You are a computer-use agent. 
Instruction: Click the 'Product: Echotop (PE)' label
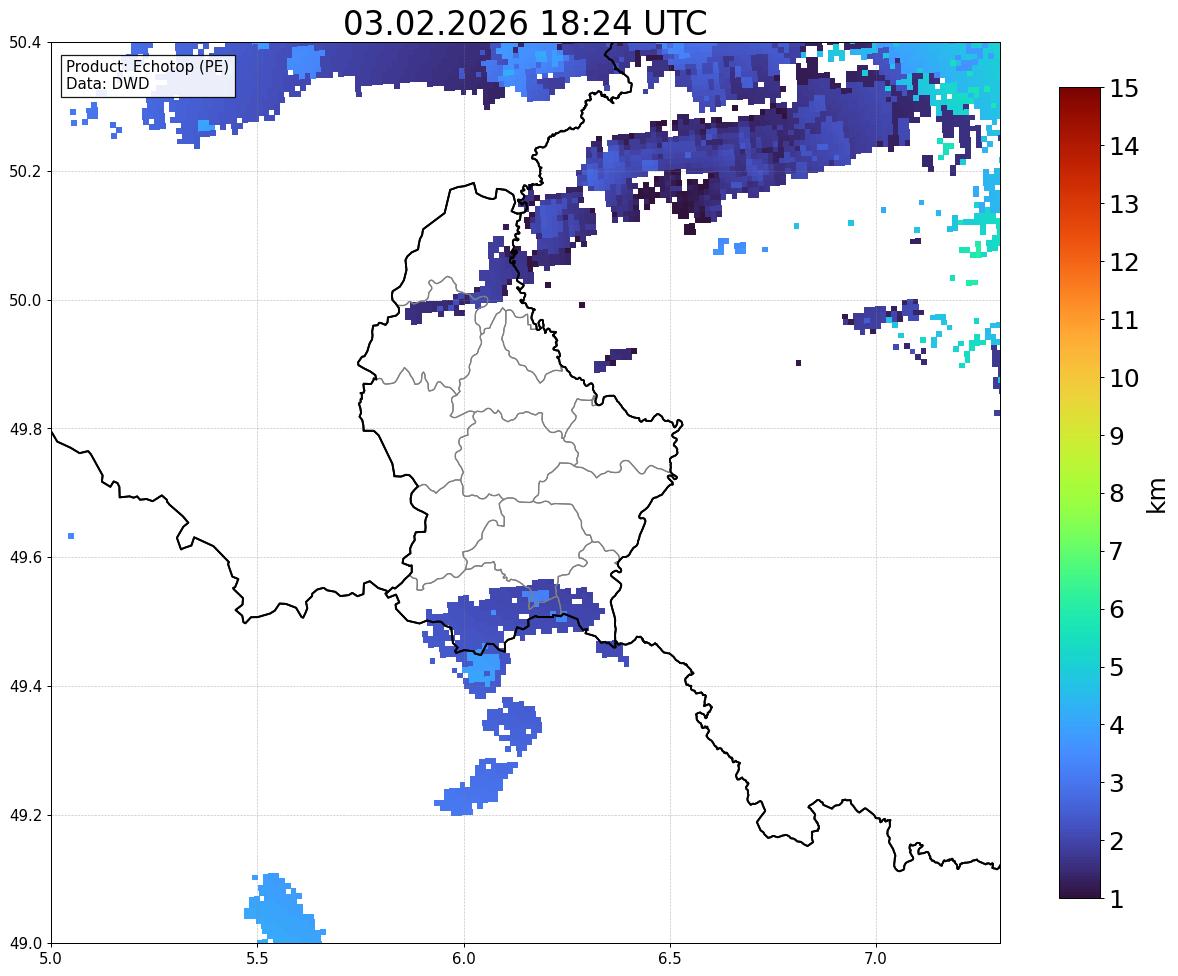tap(147, 66)
